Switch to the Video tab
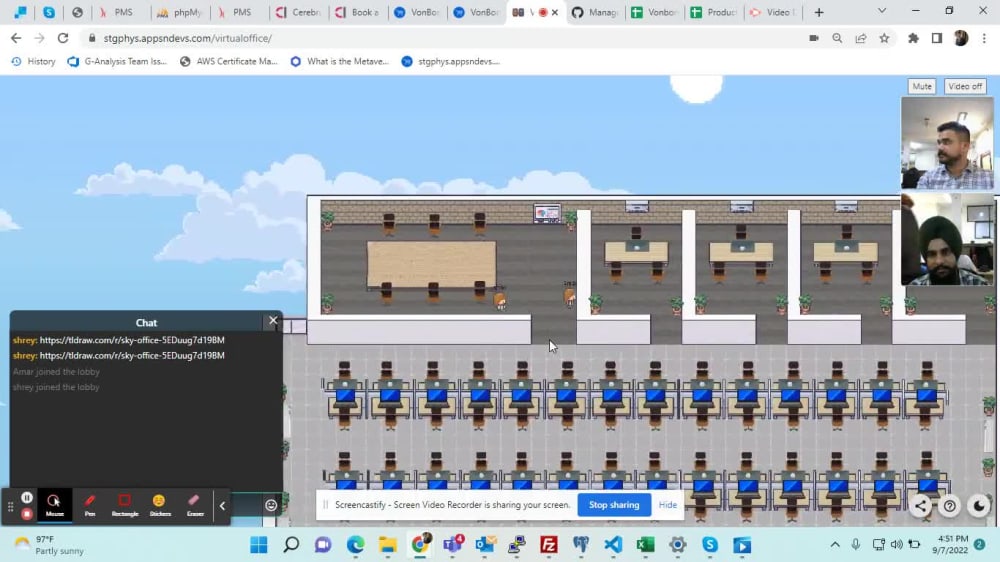The image size is (1000, 562). [772, 12]
